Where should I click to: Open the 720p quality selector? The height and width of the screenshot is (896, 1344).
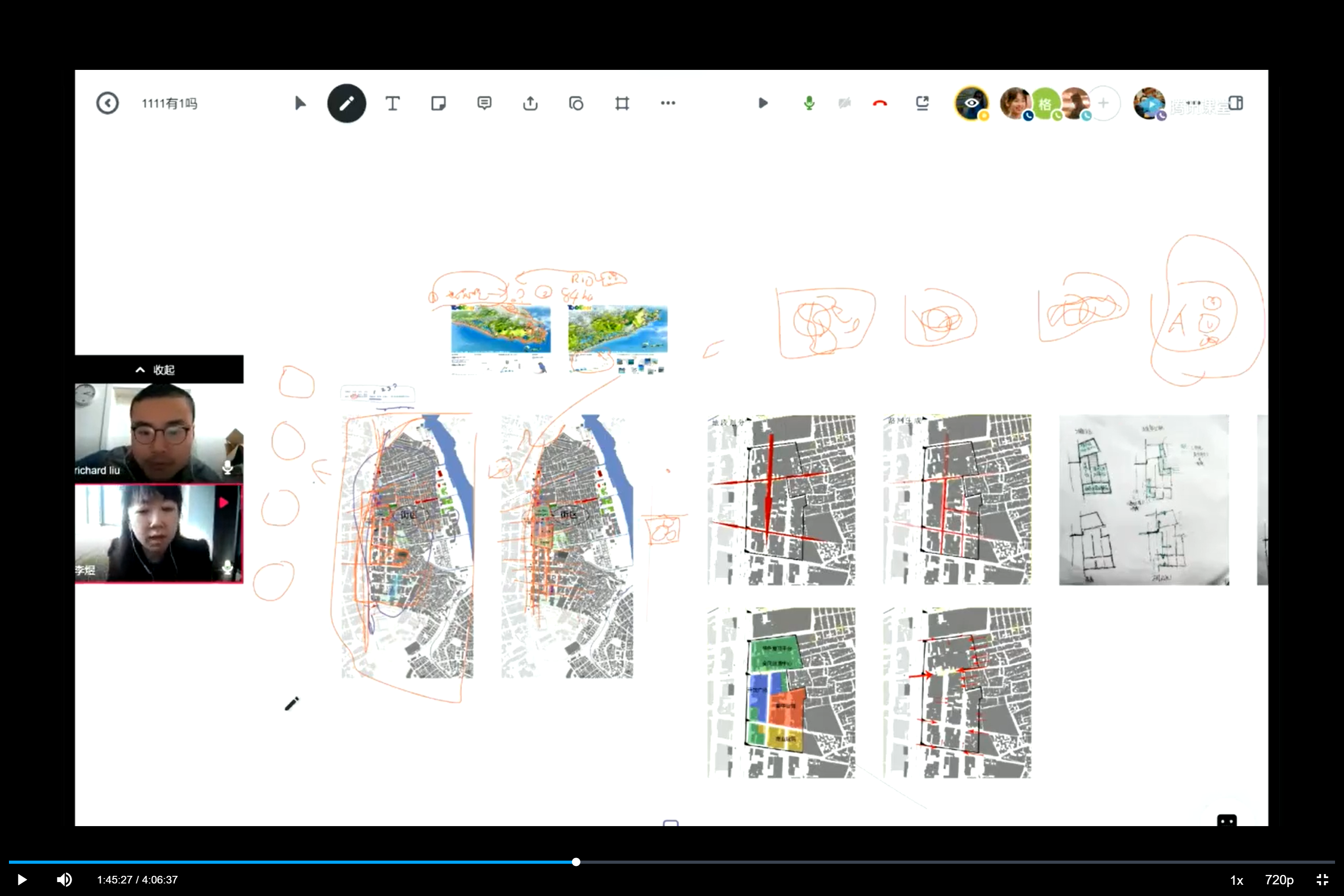(x=1279, y=880)
